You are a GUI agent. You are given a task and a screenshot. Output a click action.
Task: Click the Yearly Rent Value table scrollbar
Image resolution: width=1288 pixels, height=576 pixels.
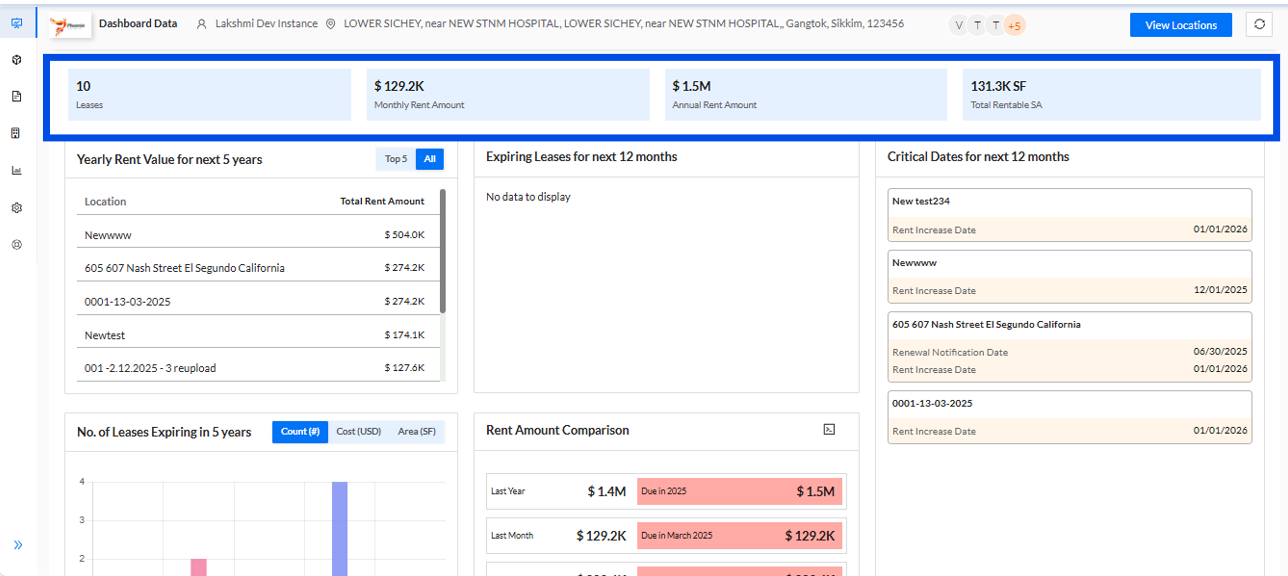(443, 252)
